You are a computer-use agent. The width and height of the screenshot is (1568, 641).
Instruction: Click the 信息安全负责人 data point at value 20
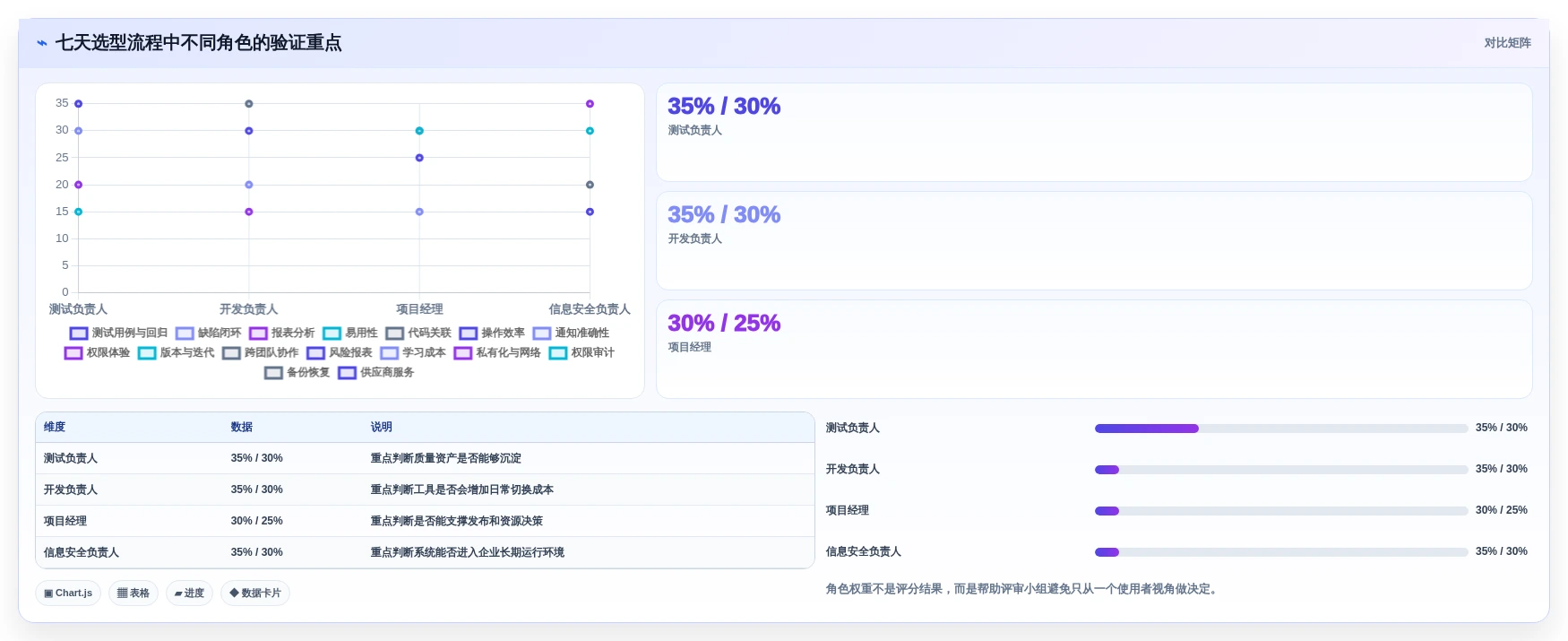[590, 185]
